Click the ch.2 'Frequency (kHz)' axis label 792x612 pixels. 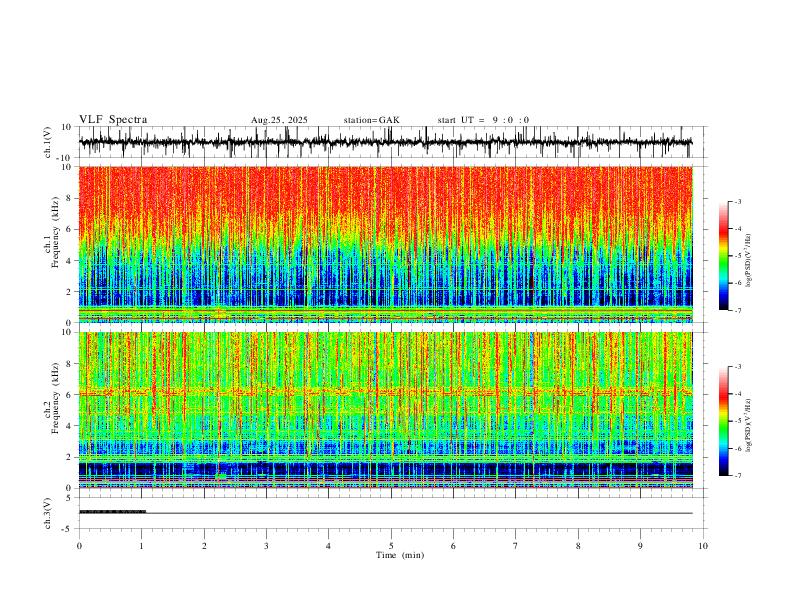coord(55,398)
